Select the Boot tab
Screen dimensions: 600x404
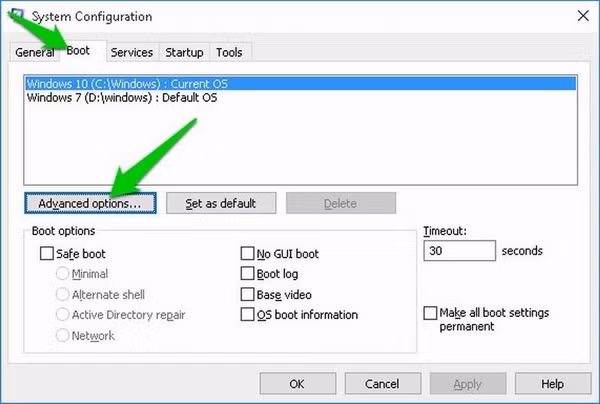[x=78, y=50]
